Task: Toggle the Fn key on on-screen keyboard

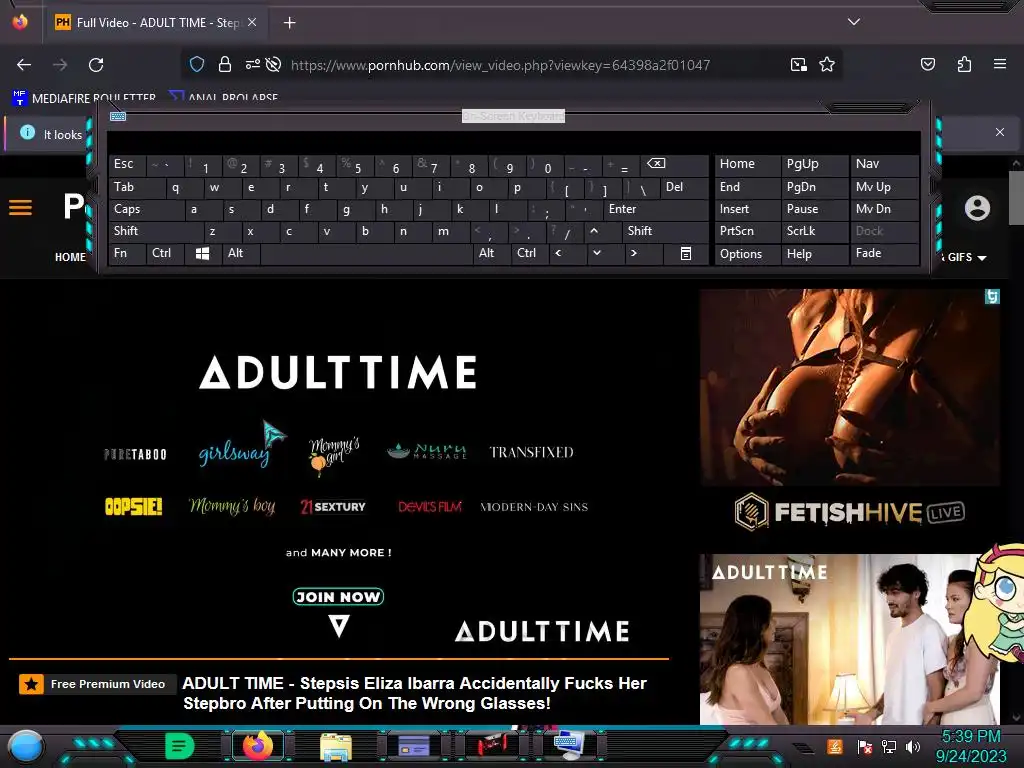Action: (127, 253)
